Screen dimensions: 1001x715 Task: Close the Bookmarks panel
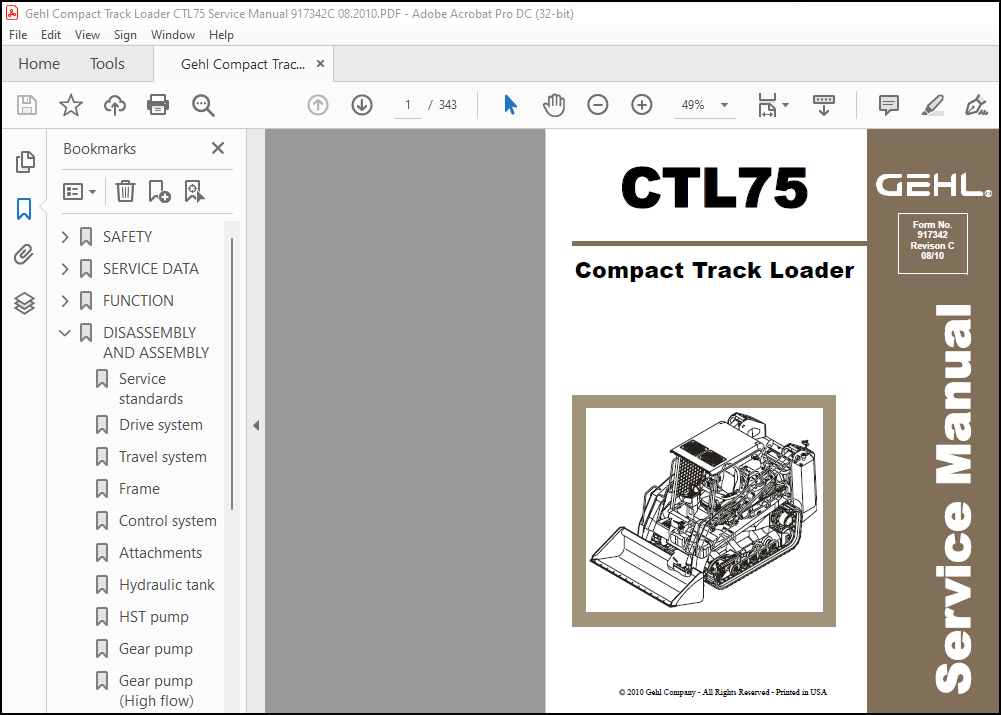218,148
